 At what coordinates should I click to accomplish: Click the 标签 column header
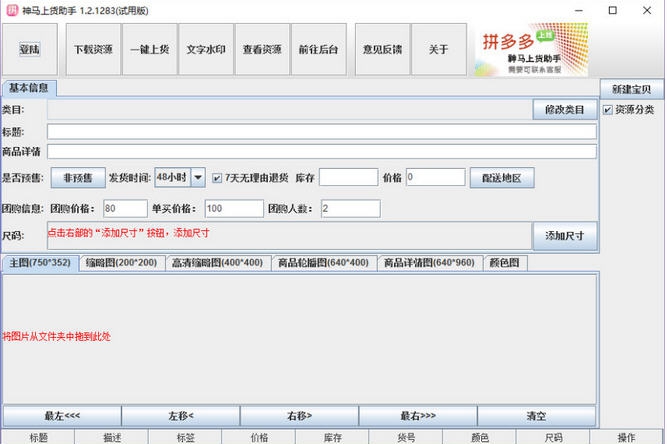click(x=185, y=437)
